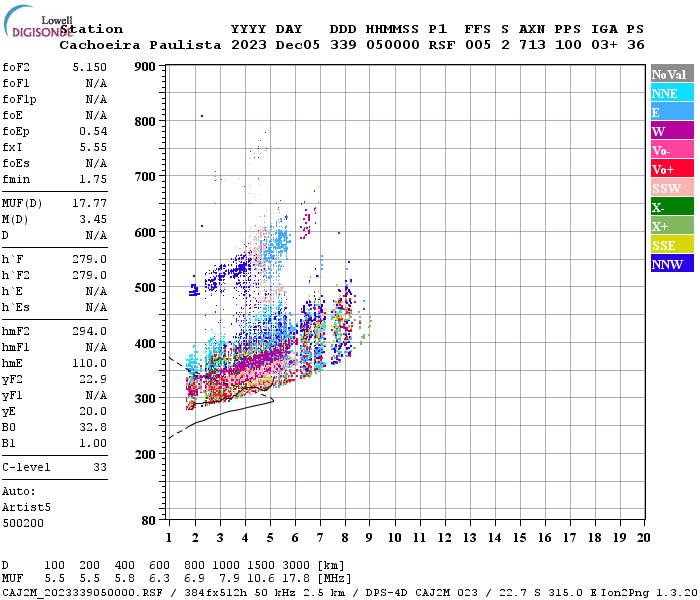The width and height of the screenshot is (700, 600).
Task: Click the C-level value 33
Action: [x=100, y=467]
